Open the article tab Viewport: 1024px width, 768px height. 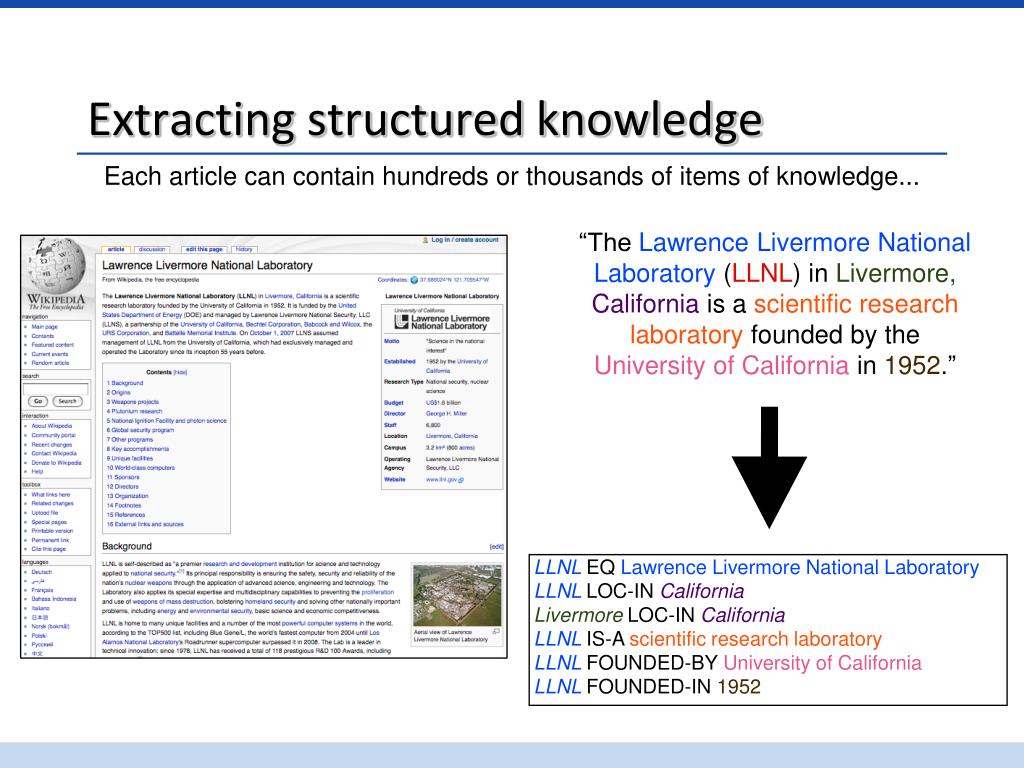(x=116, y=249)
